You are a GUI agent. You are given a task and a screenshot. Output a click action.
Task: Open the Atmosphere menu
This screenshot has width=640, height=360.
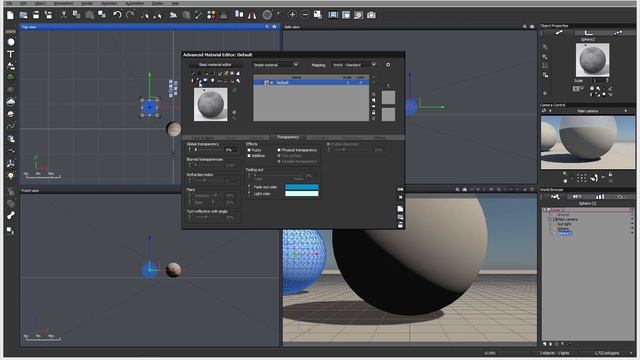[63, 3]
